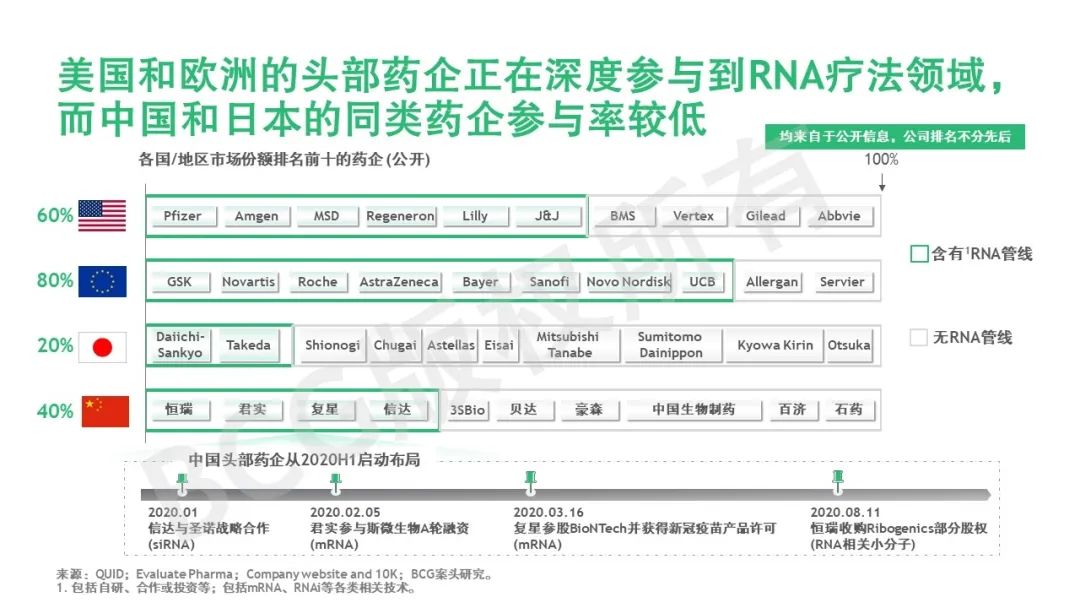The image size is (1080, 608).
Task: Click the MSD company box
Action: 326,216
